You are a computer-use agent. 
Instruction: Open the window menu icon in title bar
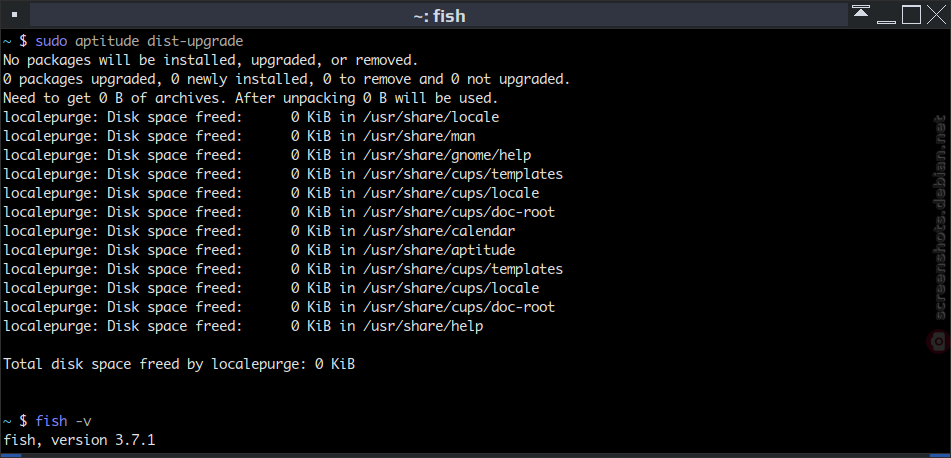(15, 15)
